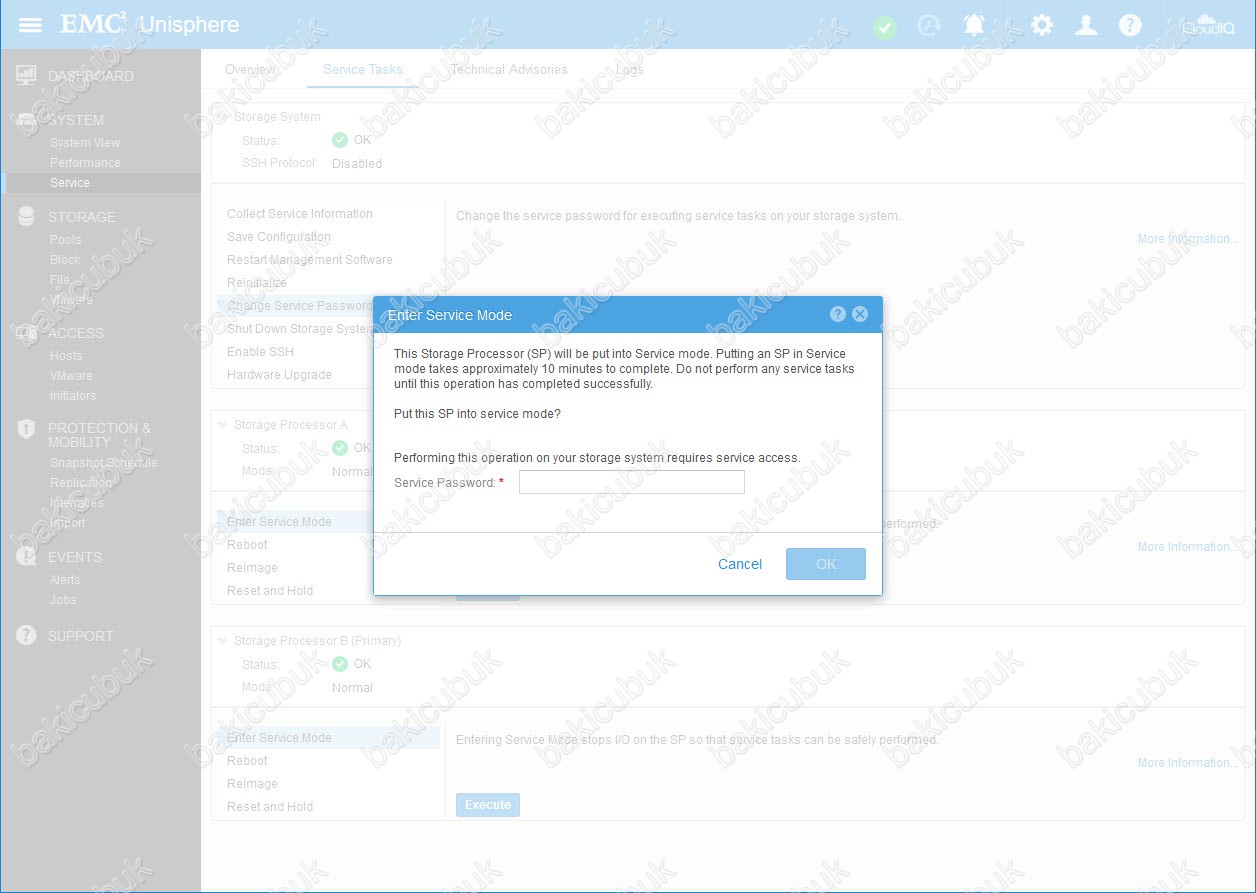
Task: Select Save Configuration task
Action: tap(279, 237)
